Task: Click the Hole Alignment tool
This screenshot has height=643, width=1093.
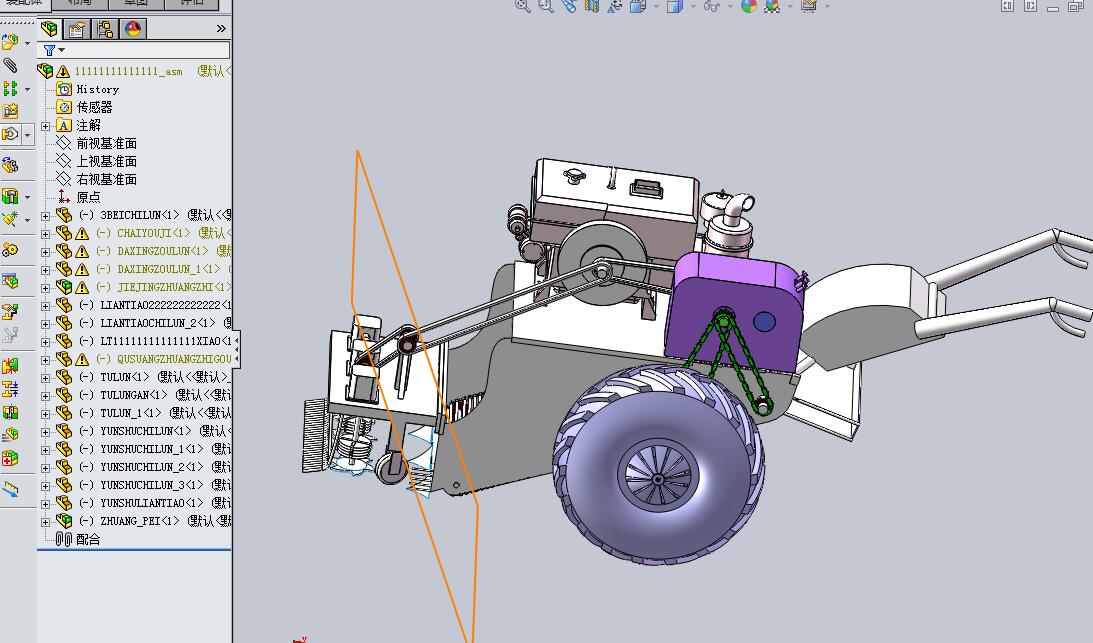Action: tap(10, 411)
